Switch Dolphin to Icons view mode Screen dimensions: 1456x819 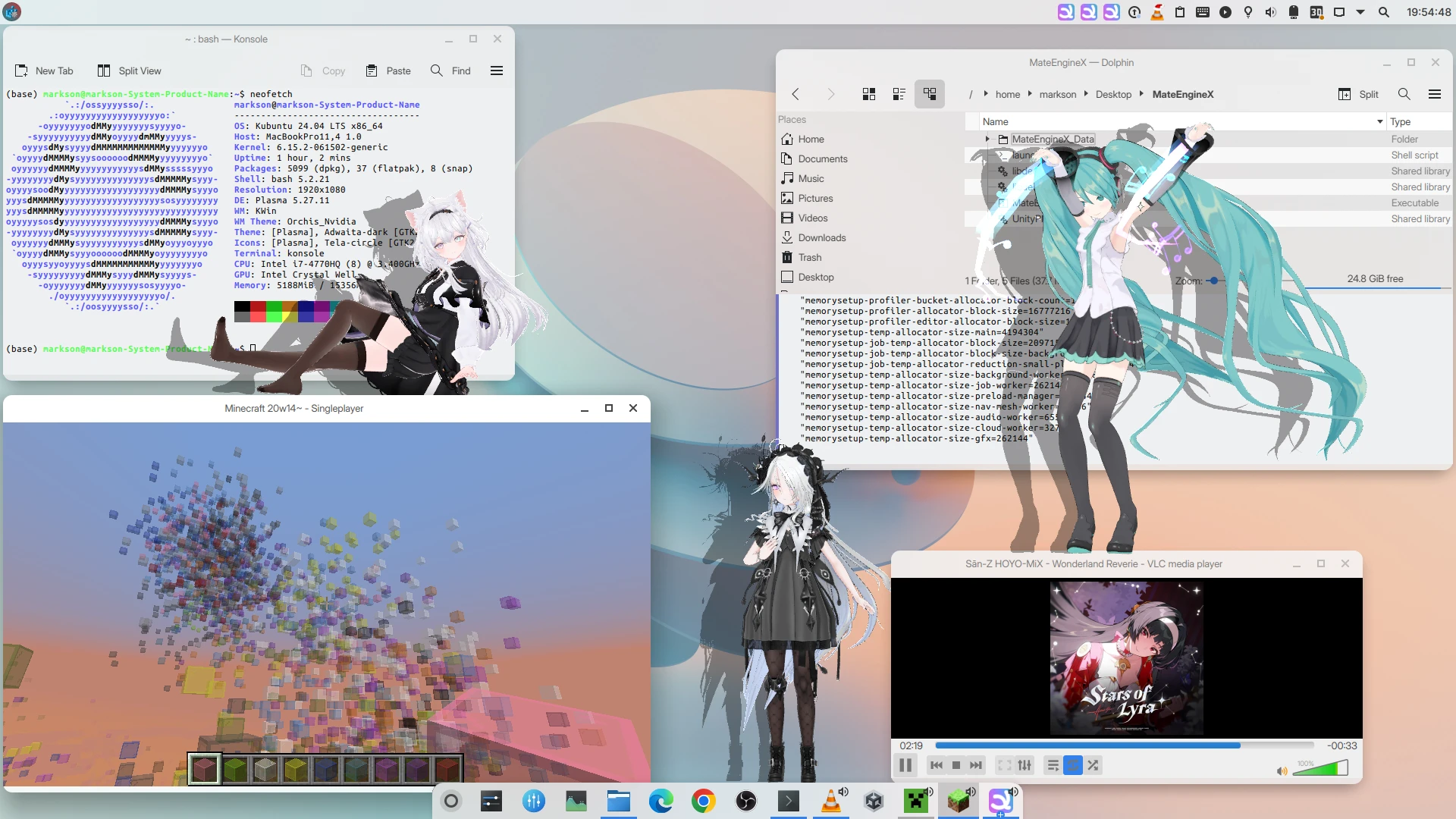coord(869,94)
